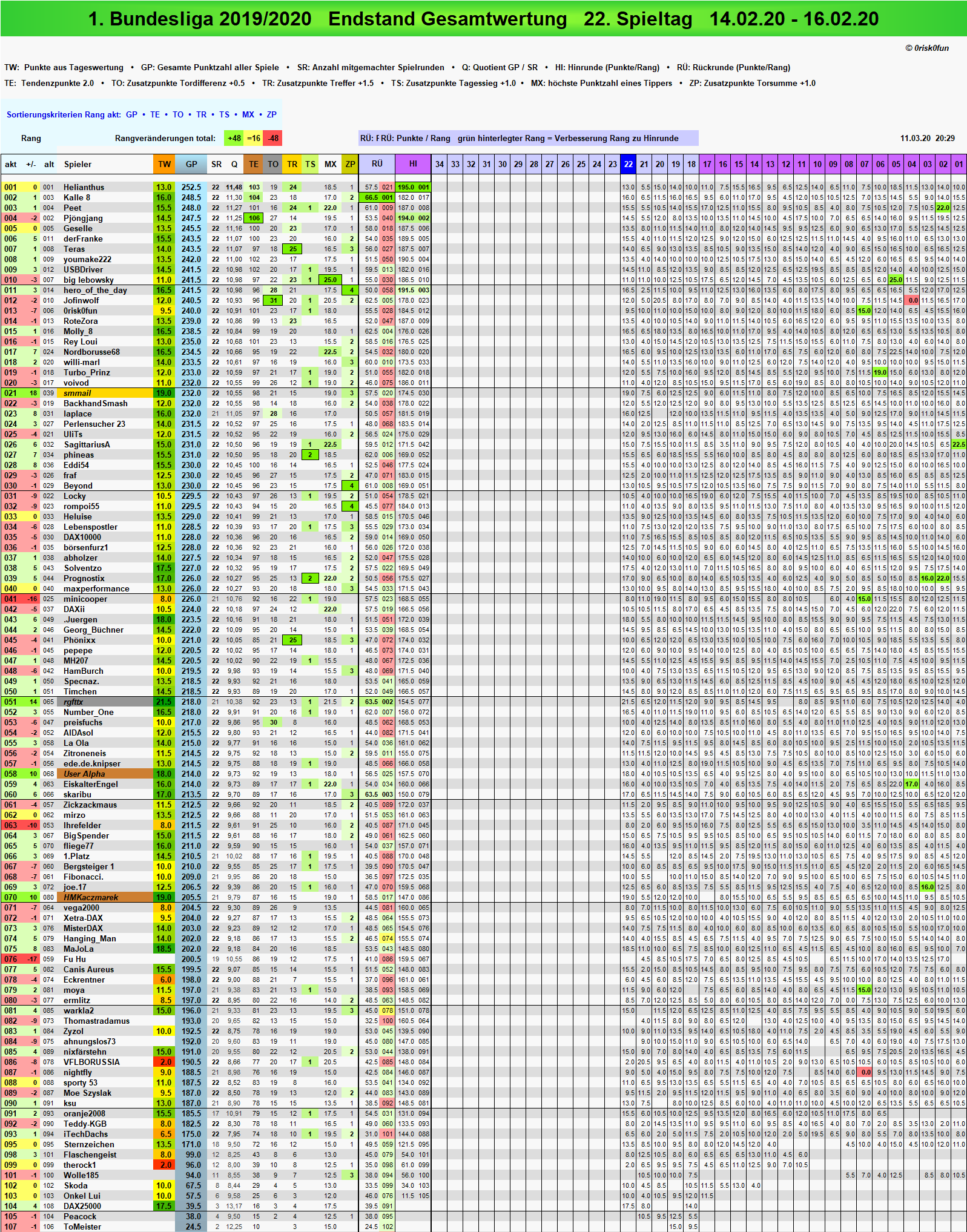This screenshot has height=1232, width=967.
Task: Select player 'big lebowsky'
Action: click(88, 280)
